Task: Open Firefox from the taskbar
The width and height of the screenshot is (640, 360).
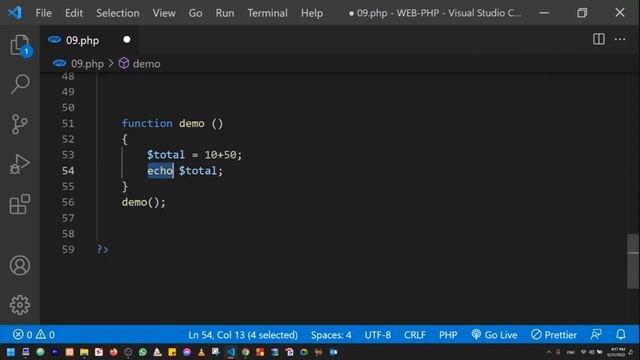Action: coord(113,352)
